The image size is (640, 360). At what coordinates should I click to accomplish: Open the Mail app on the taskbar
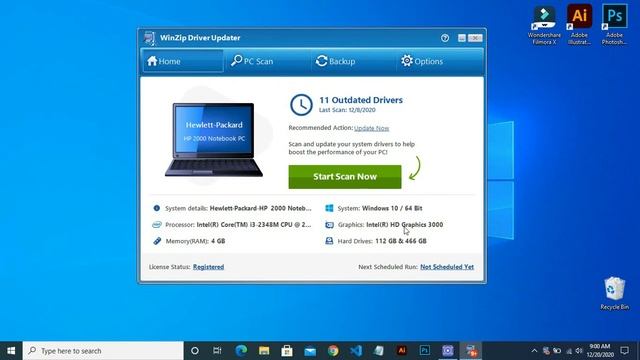coord(310,351)
